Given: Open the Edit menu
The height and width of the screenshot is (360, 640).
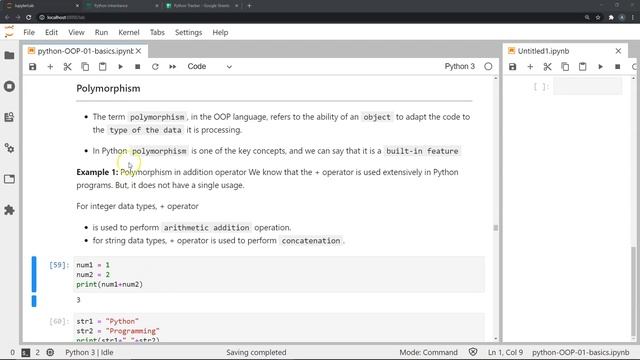Looking at the screenshot, I should (51, 32).
